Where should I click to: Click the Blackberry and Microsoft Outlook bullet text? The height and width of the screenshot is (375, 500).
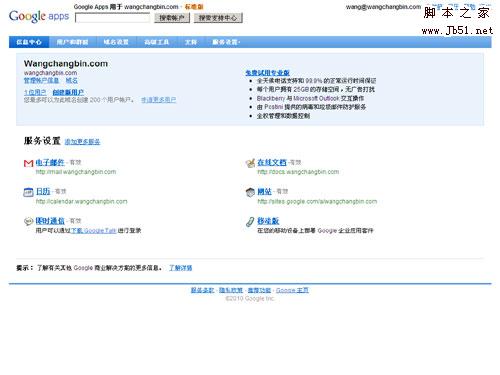click(x=310, y=98)
